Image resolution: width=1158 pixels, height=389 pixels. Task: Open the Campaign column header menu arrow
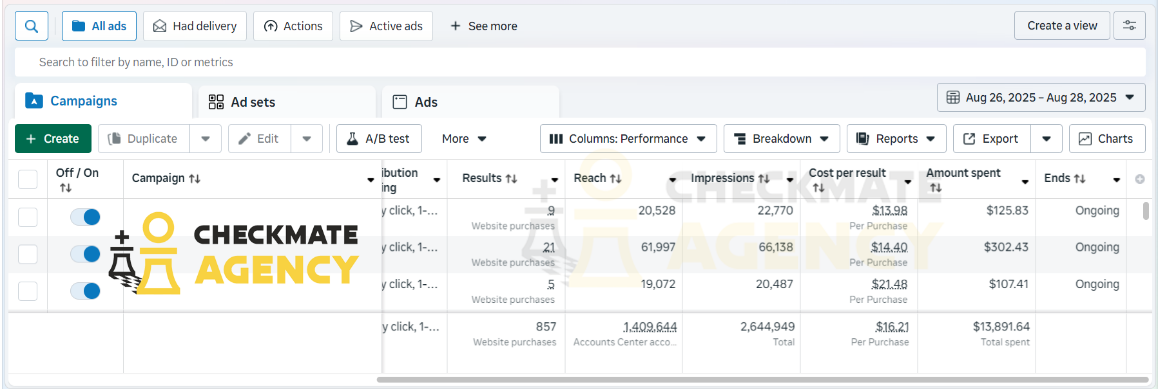pyautogui.click(x=371, y=180)
